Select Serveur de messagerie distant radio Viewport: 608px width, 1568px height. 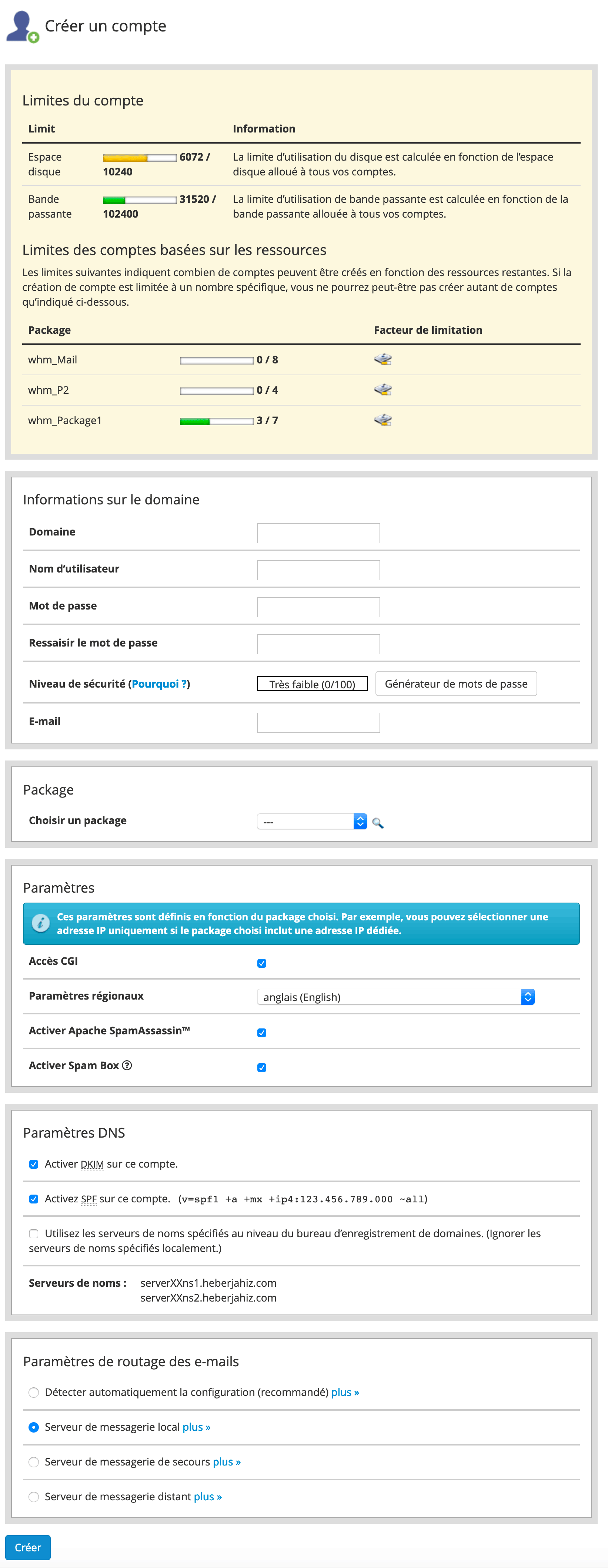click(33, 1496)
